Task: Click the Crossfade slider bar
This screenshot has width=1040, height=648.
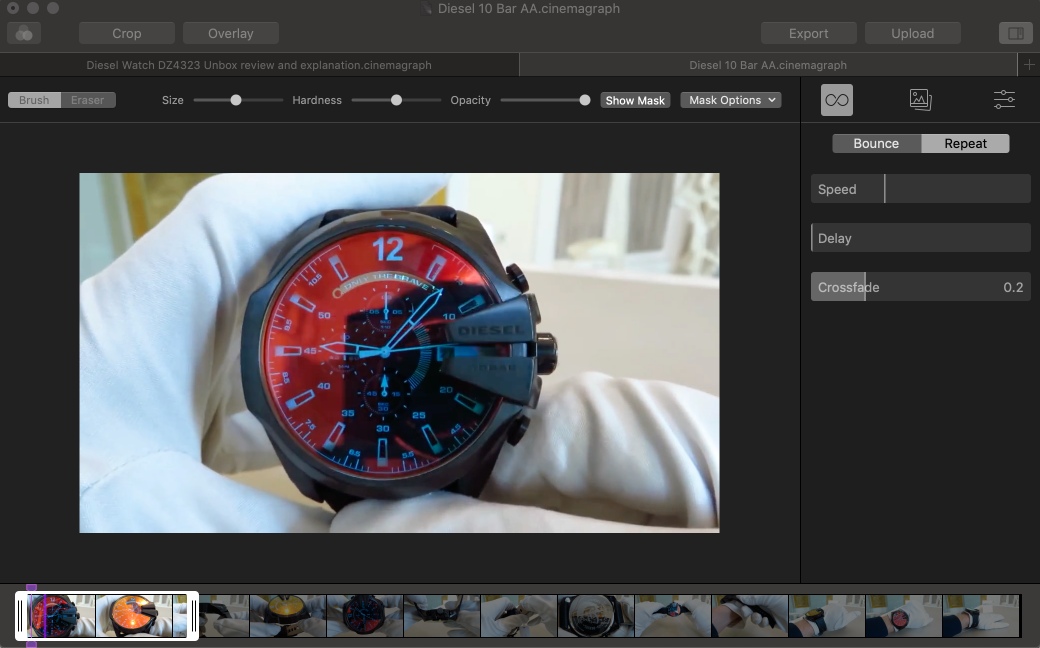Action: pyautogui.click(x=921, y=287)
